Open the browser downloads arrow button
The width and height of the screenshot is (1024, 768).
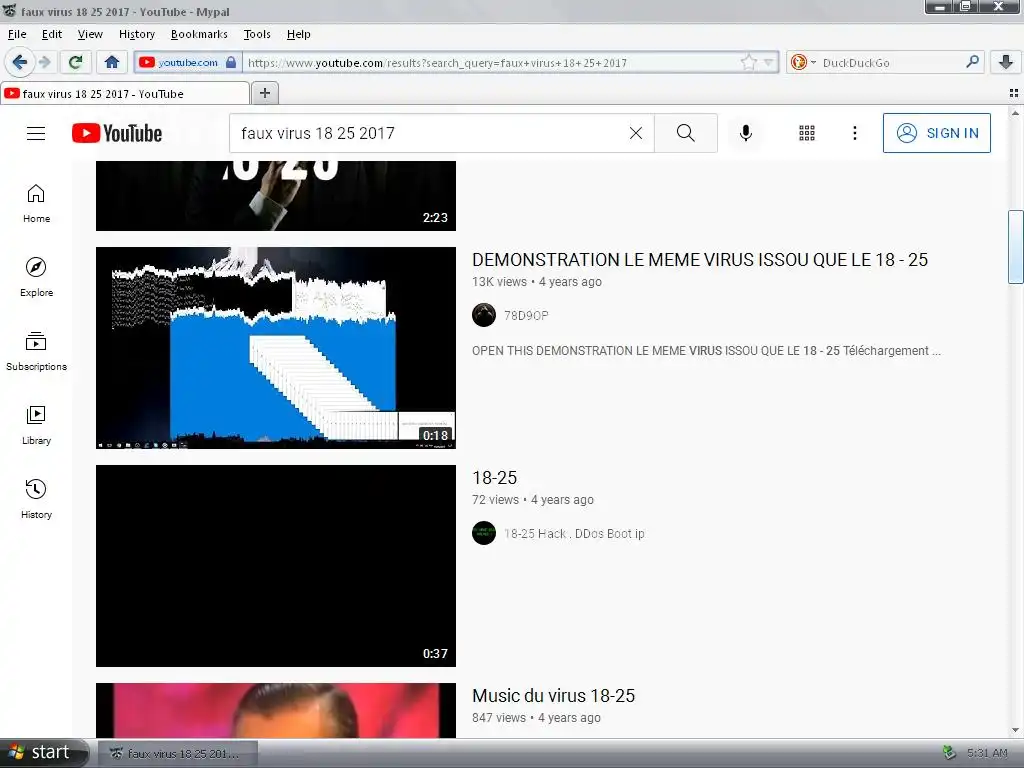[1006, 62]
